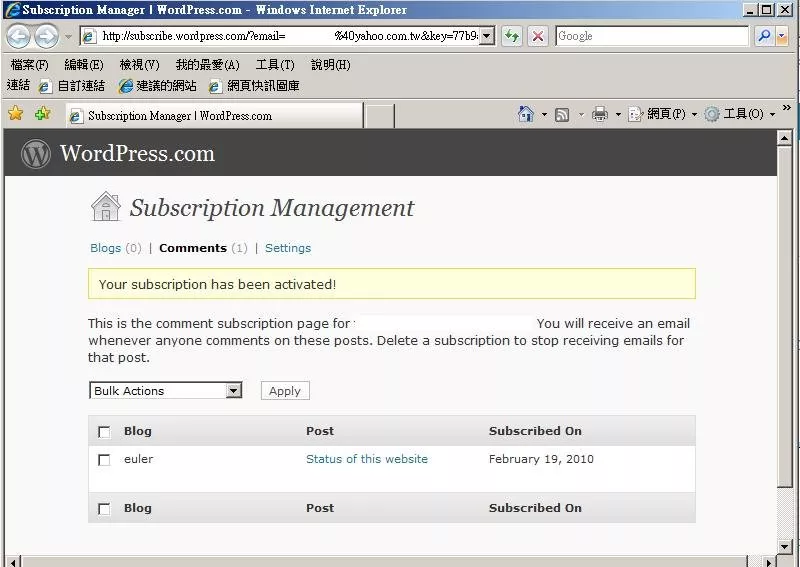Click the RSS Feeds toolbar icon

pos(562,114)
